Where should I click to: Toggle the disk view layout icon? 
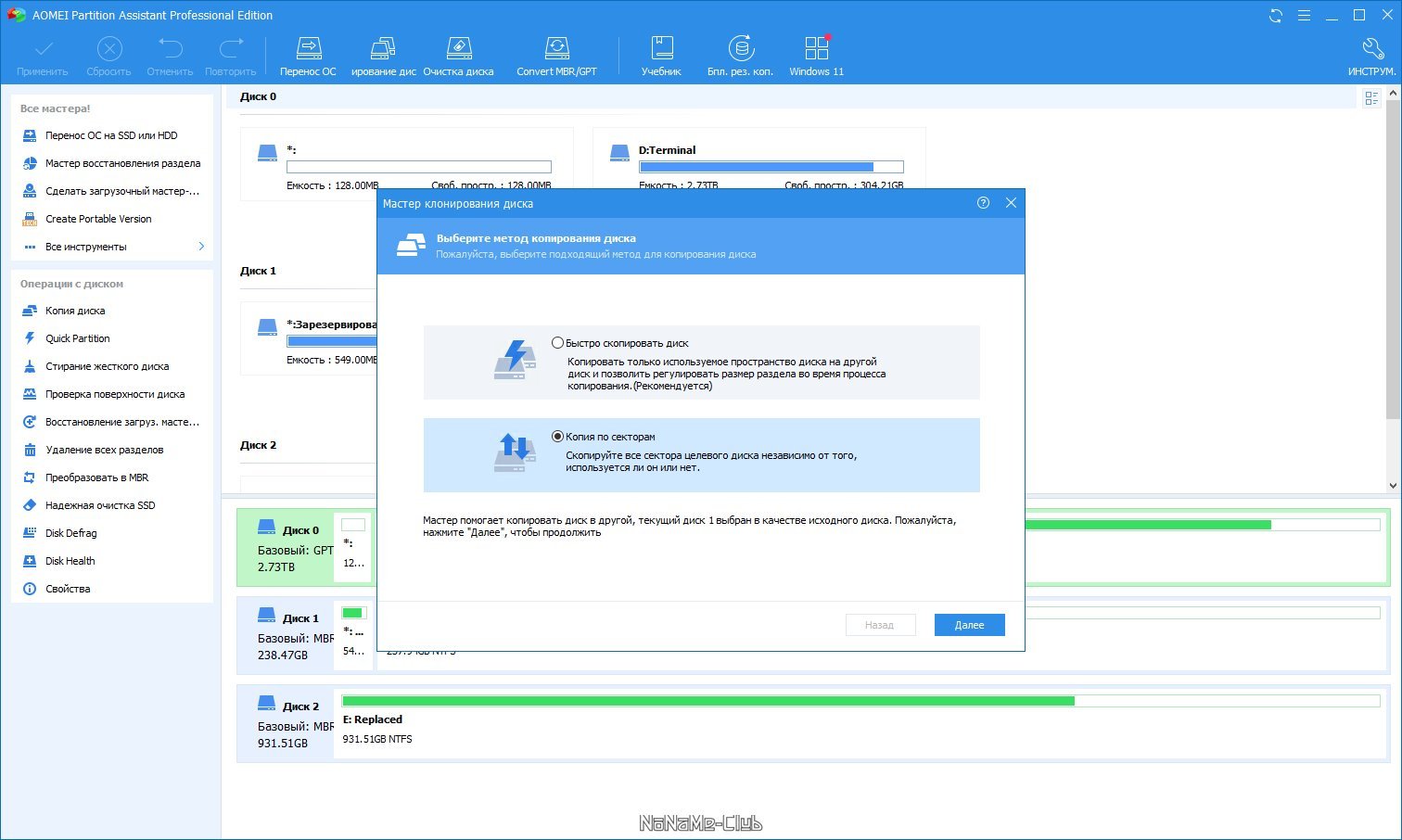(x=1372, y=98)
